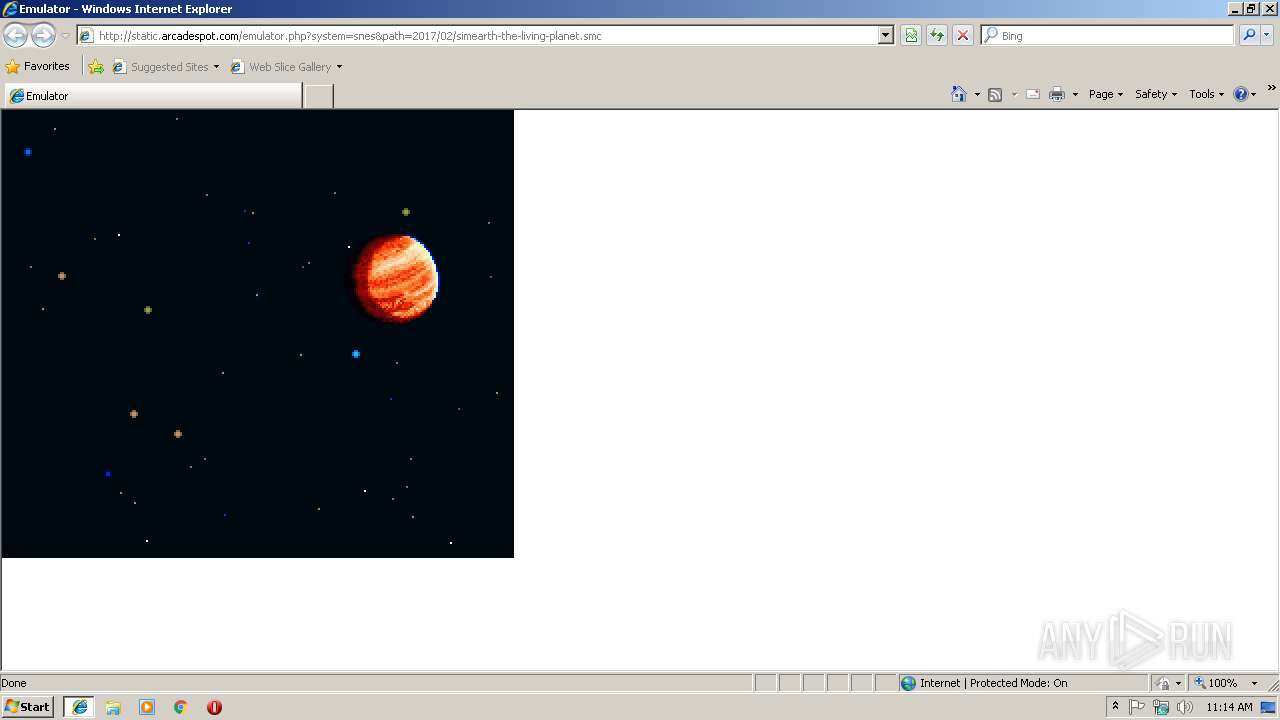Viewport: 1280px width, 720px height.
Task: Open the search provider dropdown
Action: 1267,36
